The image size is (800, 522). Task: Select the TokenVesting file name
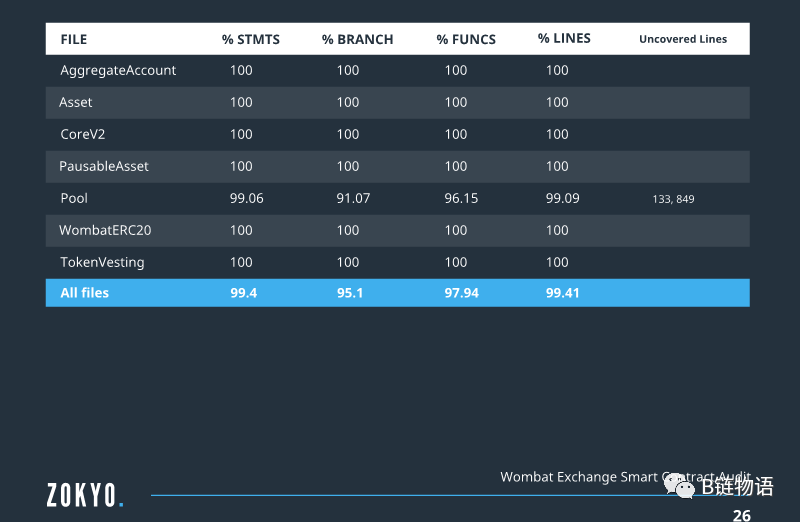pyautogui.click(x=102, y=262)
